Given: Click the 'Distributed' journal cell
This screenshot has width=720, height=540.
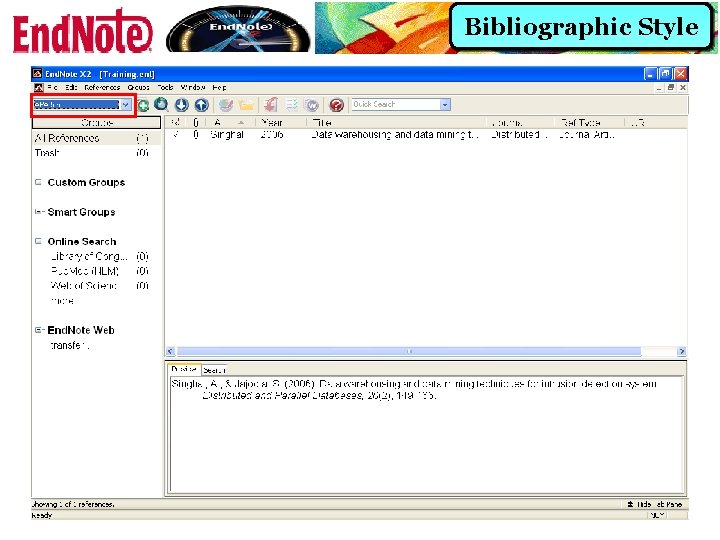Looking at the screenshot, I should click(518, 135).
